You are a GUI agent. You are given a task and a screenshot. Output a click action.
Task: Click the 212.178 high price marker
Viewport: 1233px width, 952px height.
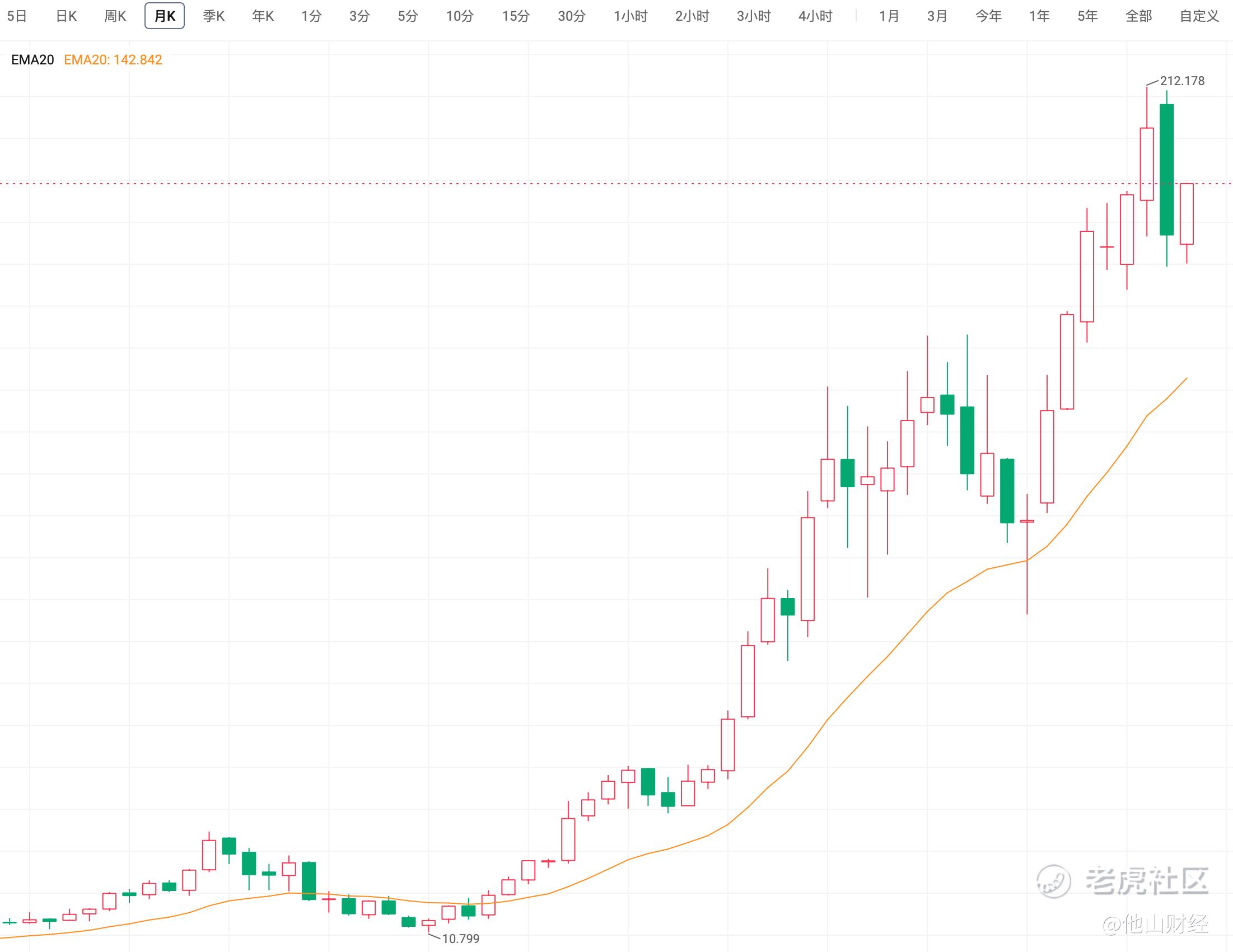tap(1181, 81)
